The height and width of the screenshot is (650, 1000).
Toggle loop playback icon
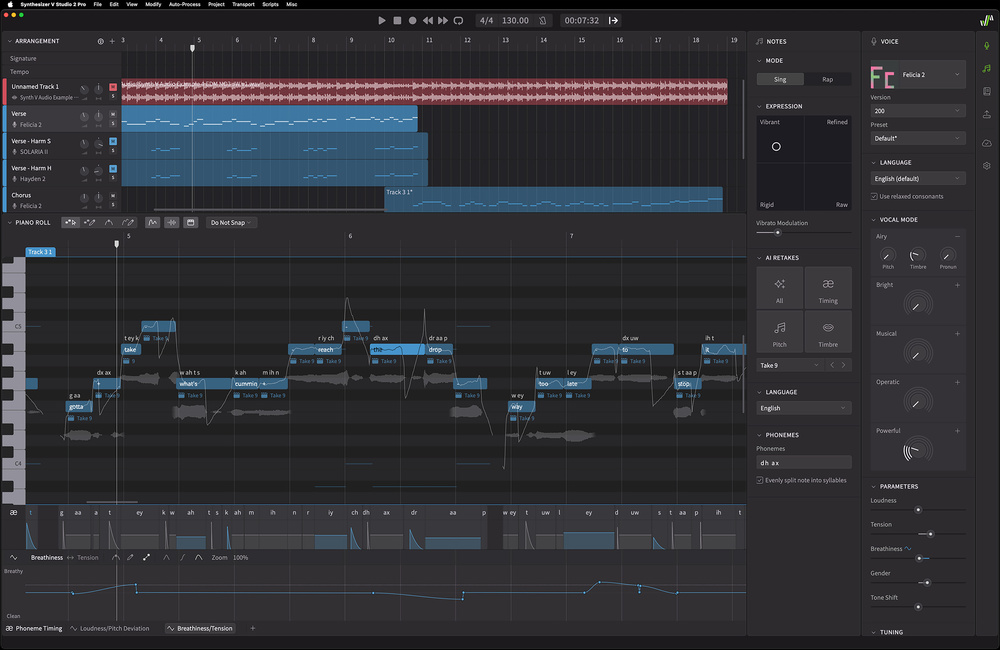click(x=458, y=20)
